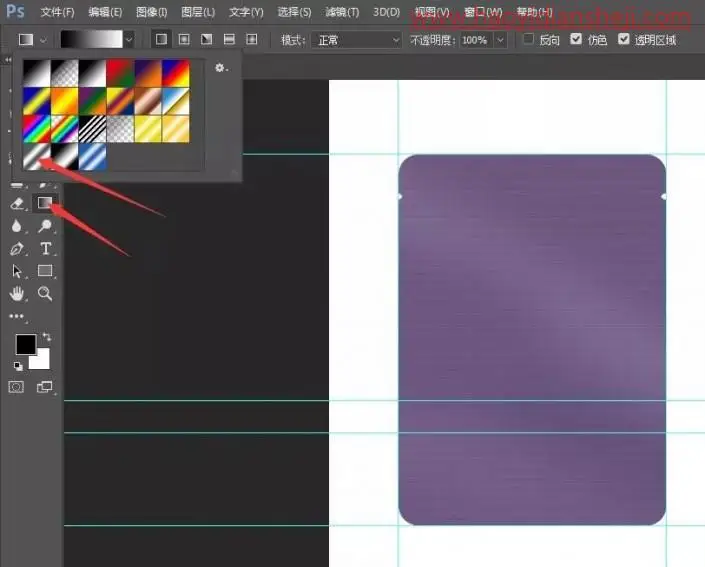705x567 pixels.
Task: Open the 文字(Y) menu
Action: (x=246, y=12)
